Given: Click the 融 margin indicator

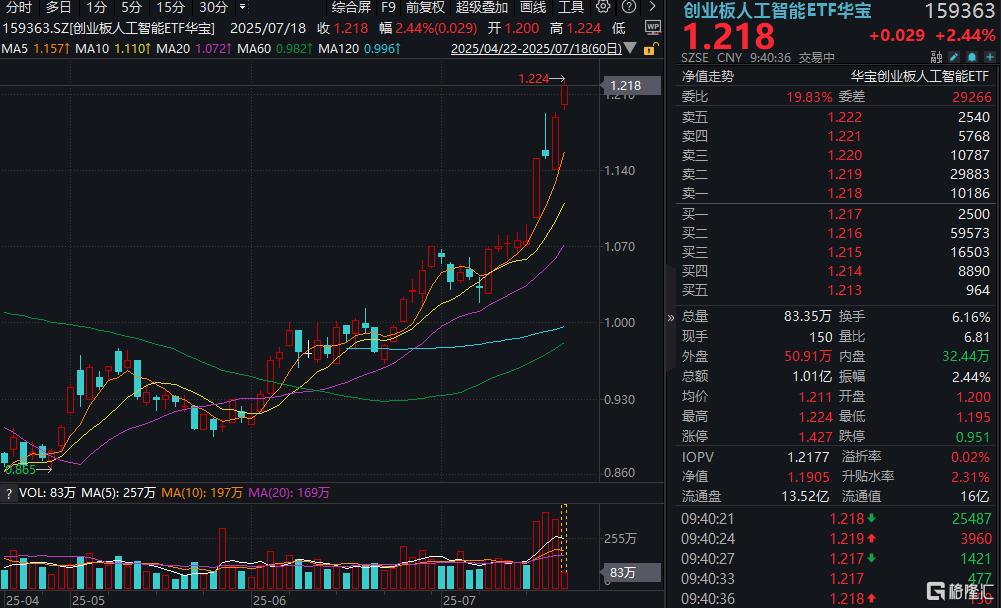Looking at the screenshot, I should [937, 57].
